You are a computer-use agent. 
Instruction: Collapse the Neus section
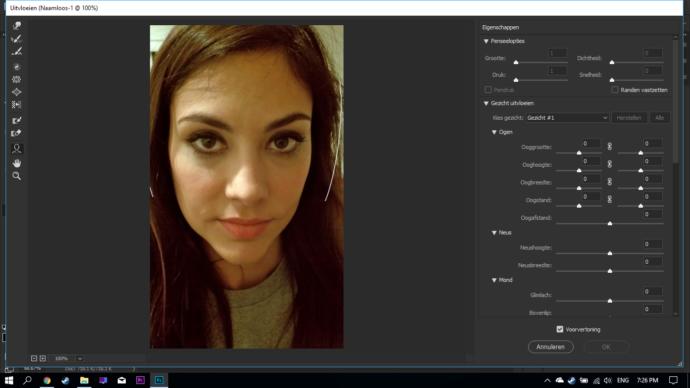[x=494, y=233]
